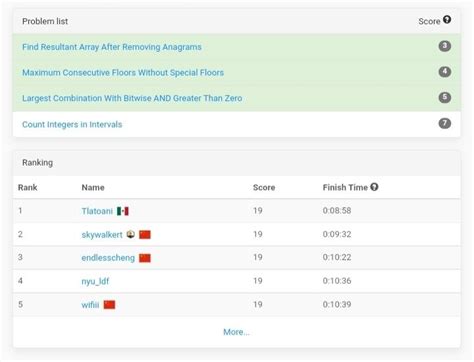Click the Score help question-mark icon
This screenshot has width=474, height=362.
click(447, 20)
